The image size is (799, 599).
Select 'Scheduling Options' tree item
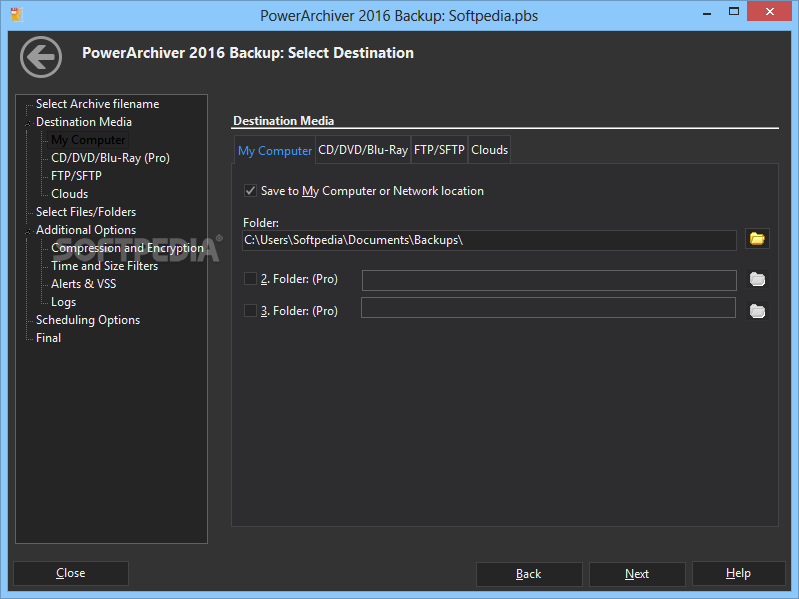88,320
